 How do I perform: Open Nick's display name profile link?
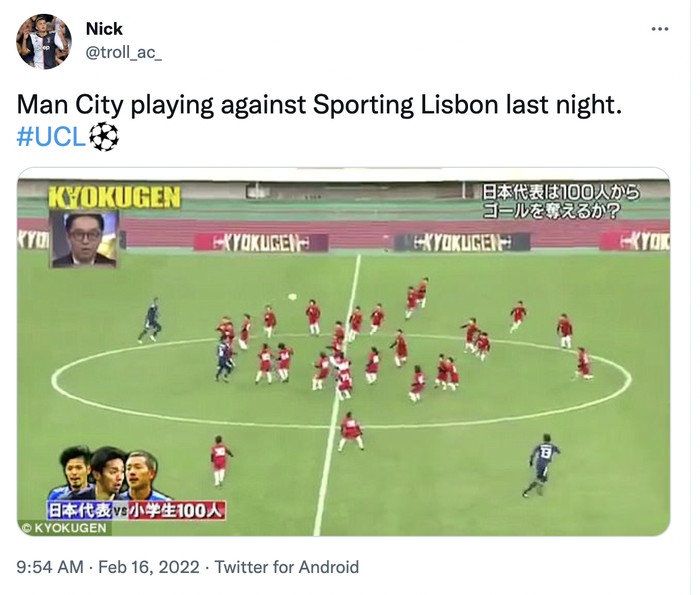[104, 29]
